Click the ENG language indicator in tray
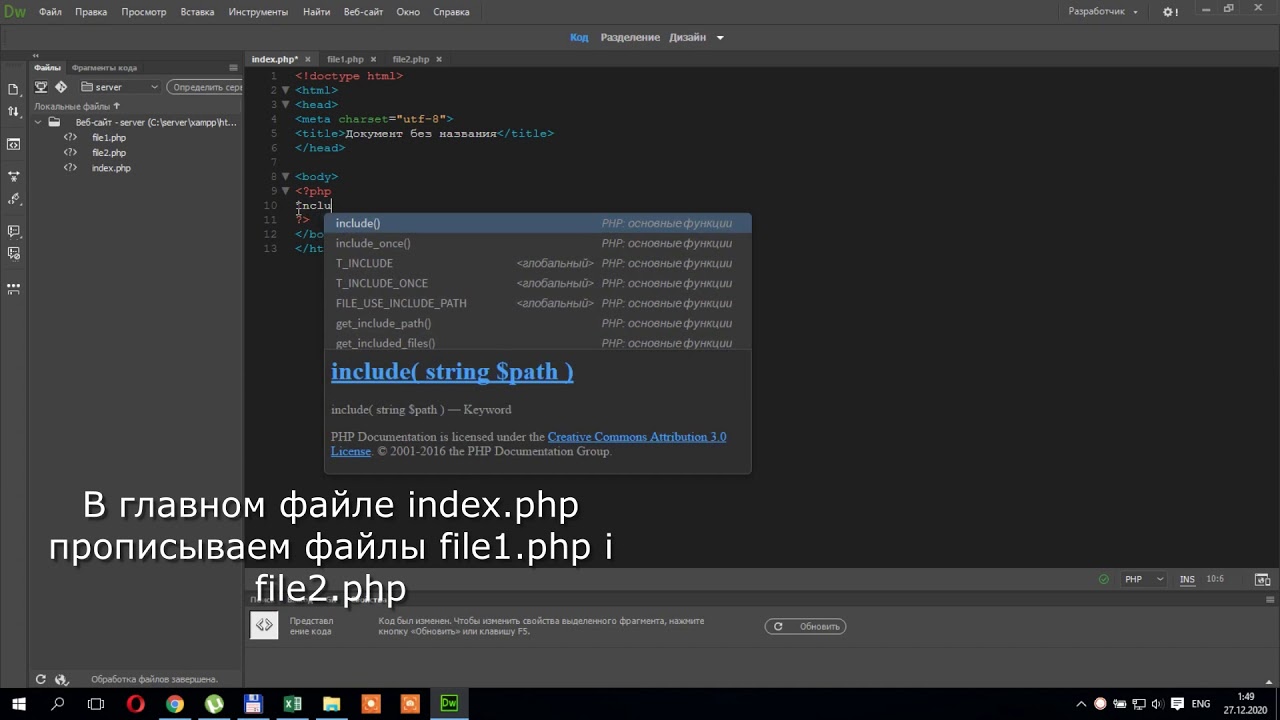This screenshot has height=720, width=1280. (x=1201, y=704)
